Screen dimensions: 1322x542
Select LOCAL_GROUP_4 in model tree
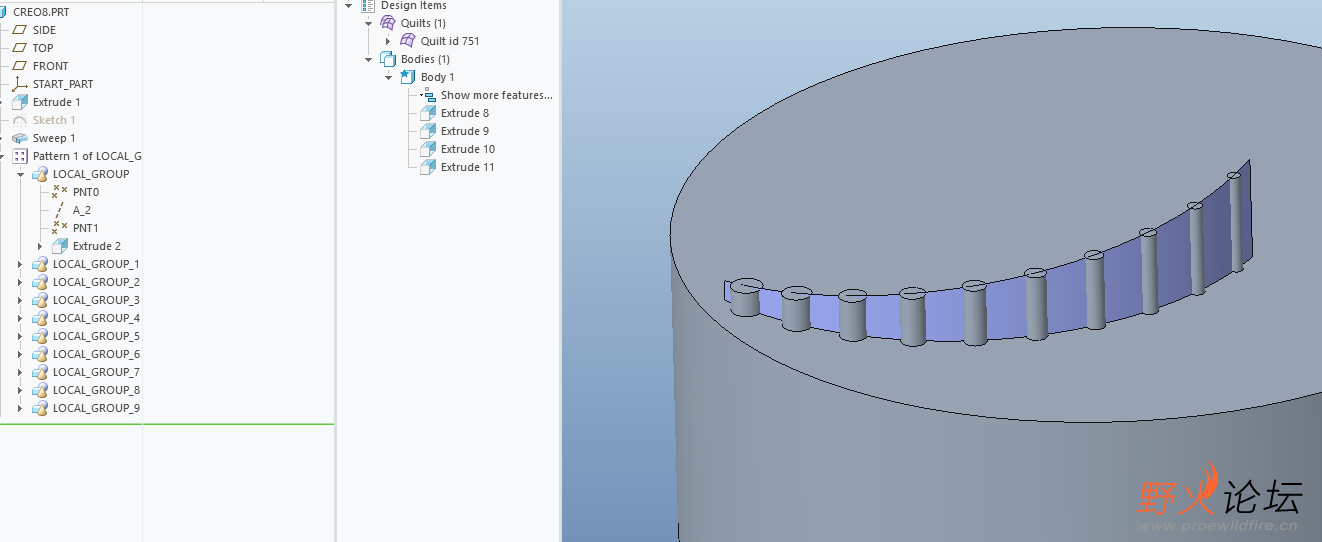tap(96, 318)
